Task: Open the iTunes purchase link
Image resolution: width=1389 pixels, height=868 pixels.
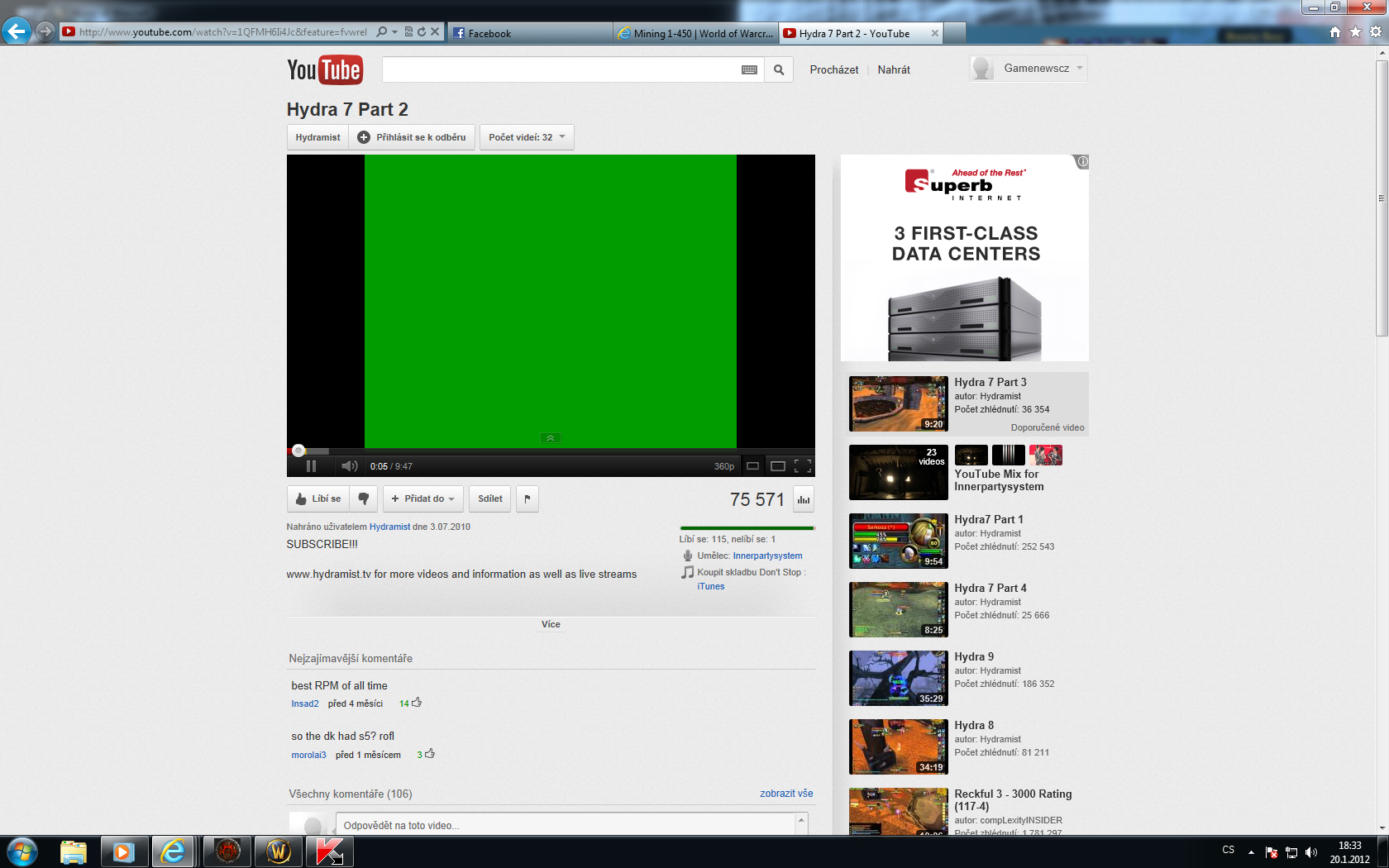Action: 710,586
